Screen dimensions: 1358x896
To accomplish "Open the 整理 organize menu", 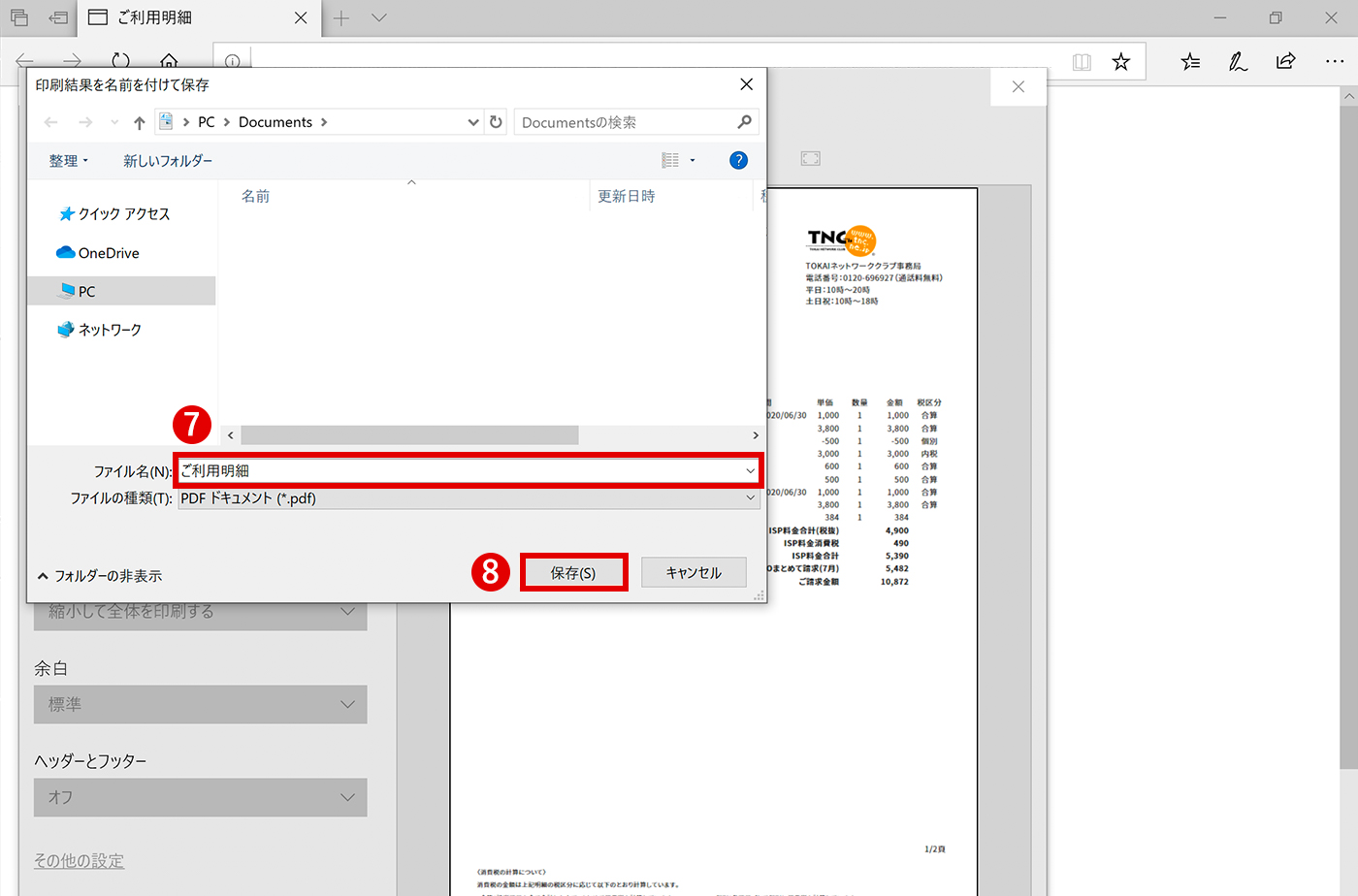I will (68, 161).
